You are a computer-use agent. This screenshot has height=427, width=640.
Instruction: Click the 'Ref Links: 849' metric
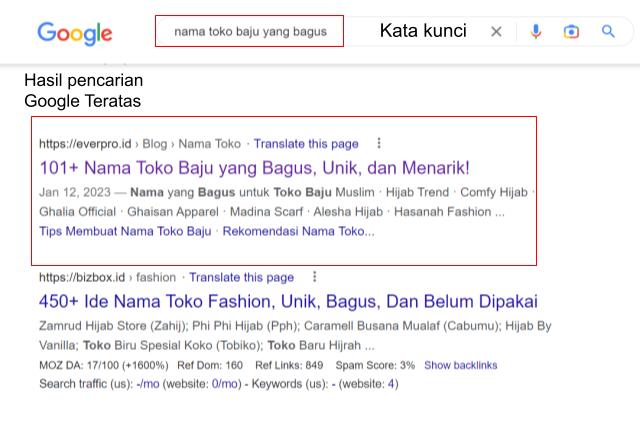coord(289,365)
